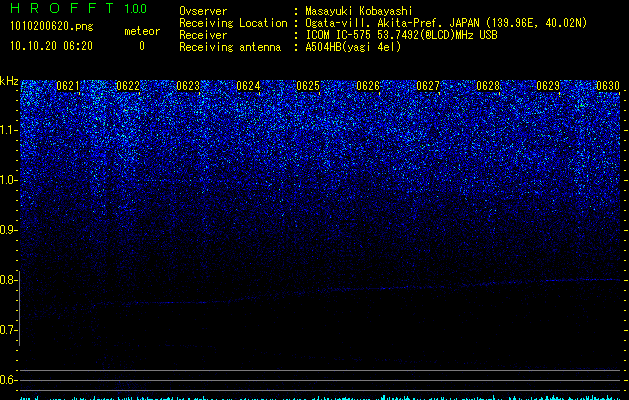Click the 0623 time marker
The image size is (629, 400).
(188, 86)
